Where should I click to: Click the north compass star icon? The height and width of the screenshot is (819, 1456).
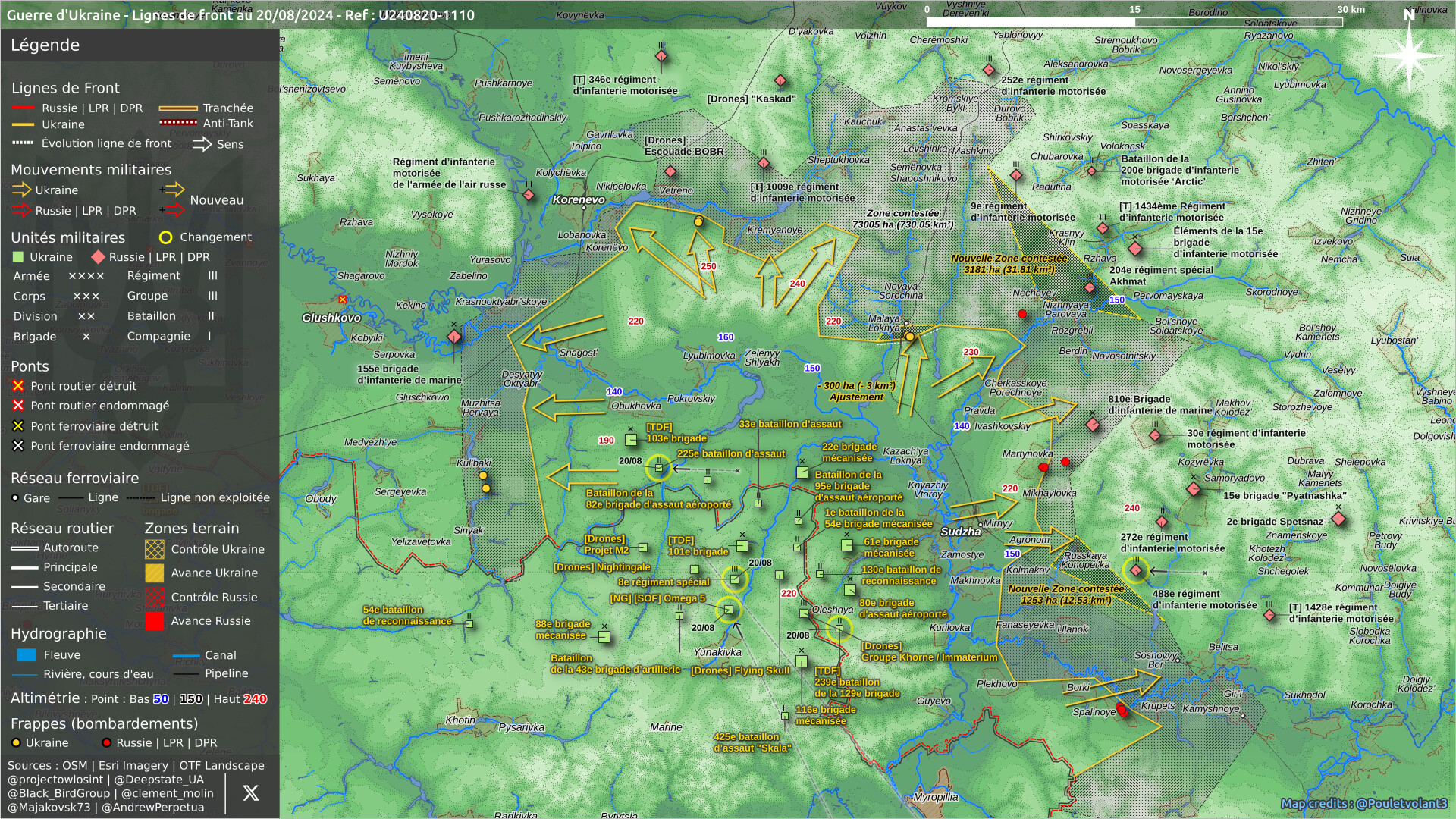pyautogui.click(x=1408, y=55)
